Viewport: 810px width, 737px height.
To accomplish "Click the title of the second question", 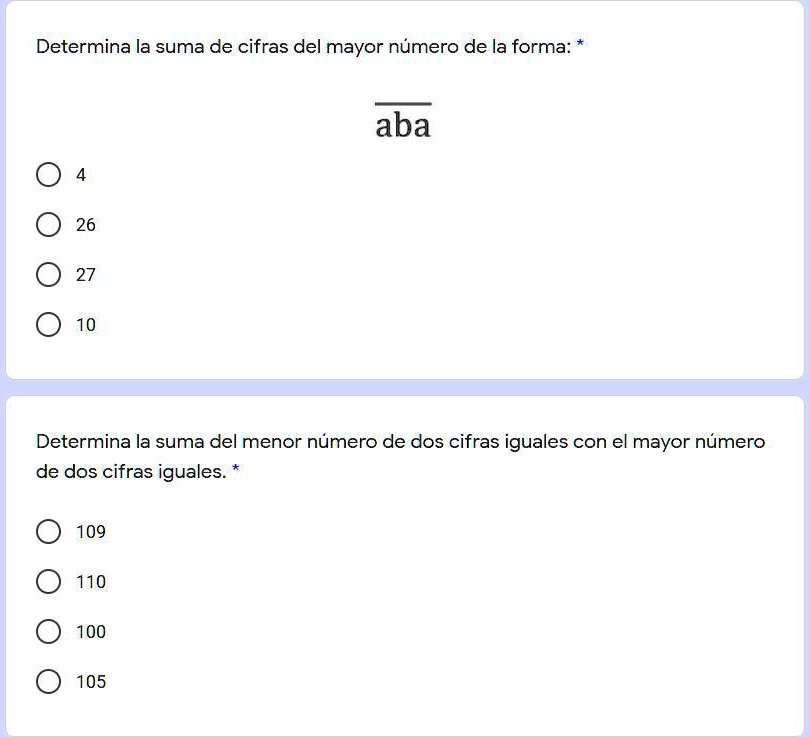I will pos(400,455).
